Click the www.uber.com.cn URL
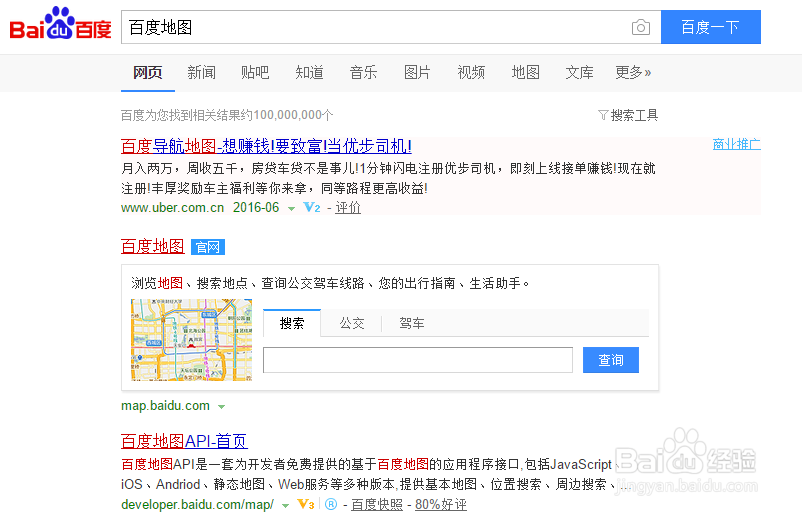The image size is (802, 513). coord(173,208)
